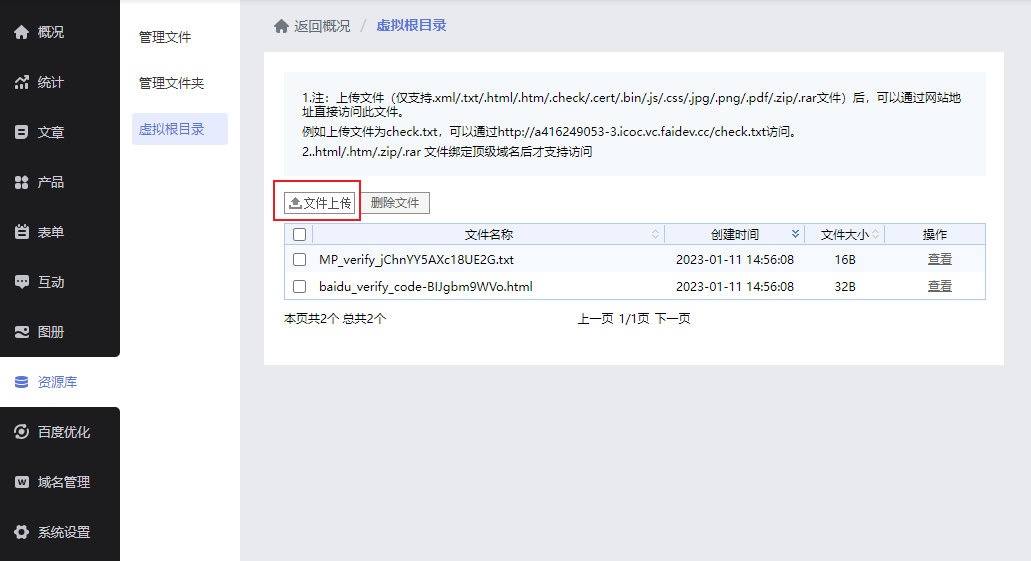Click the chat bubble icon beside 互动
Image resolution: width=1031 pixels, height=561 pixels.
point(22,282)
